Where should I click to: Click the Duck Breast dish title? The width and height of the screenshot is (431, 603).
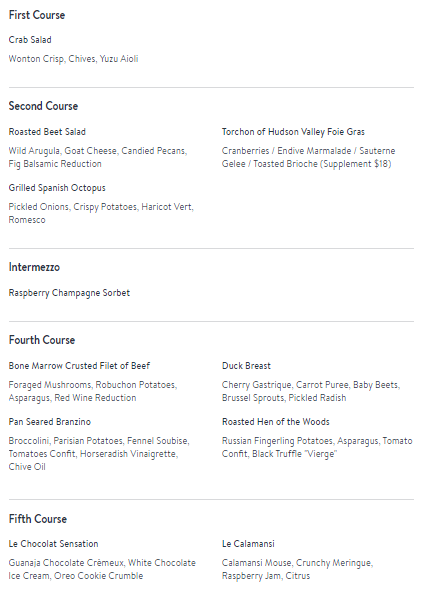(x=246, y=366)
